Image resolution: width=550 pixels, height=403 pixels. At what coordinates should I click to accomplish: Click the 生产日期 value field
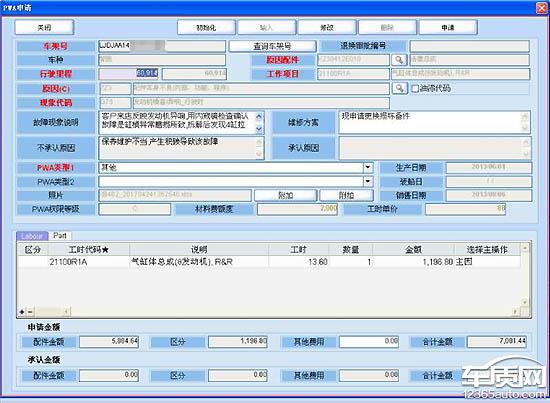[489, 167]
